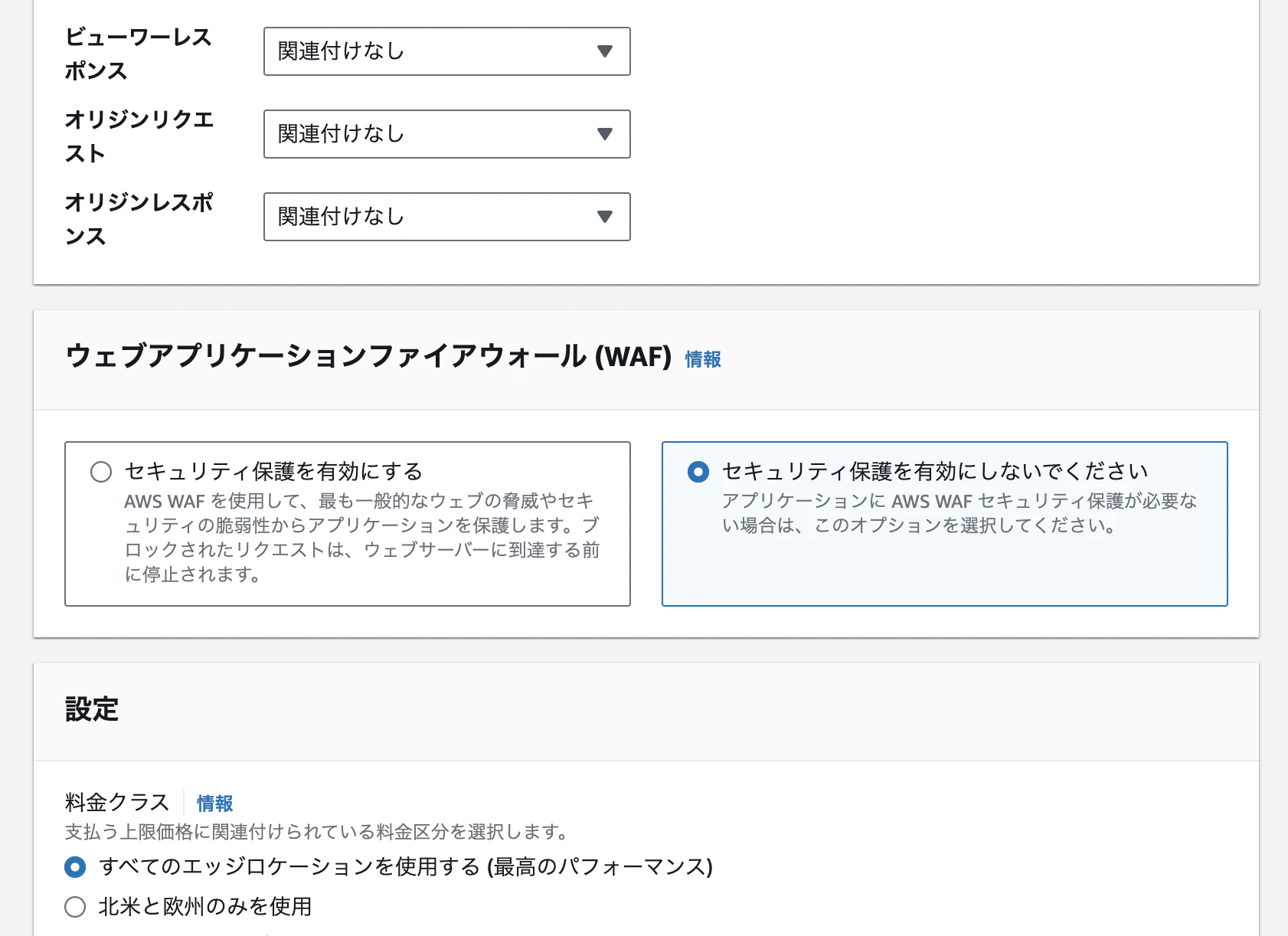Open the オリジンリクエスト function dropdown
Image resolution: width=1288 pixels, height=936 pixels.
point(446,134)
